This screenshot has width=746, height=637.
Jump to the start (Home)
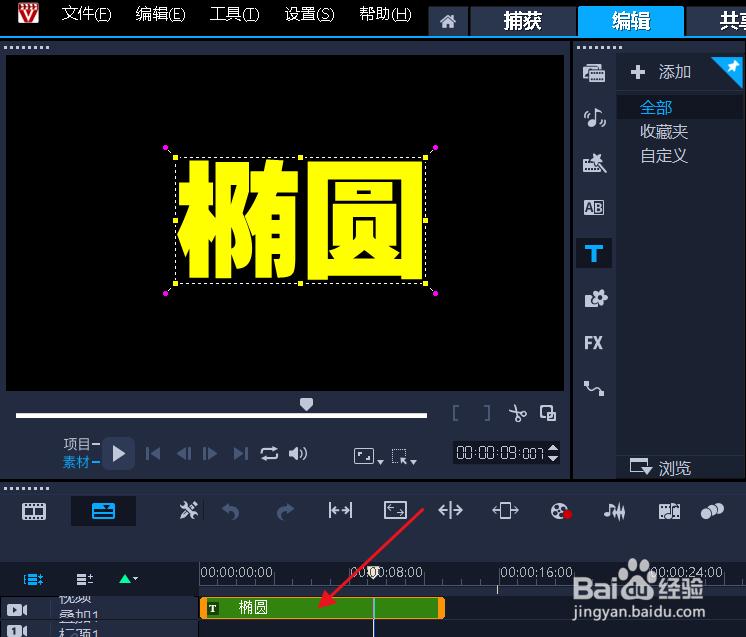pyautogui.click(x=153, y=453)
